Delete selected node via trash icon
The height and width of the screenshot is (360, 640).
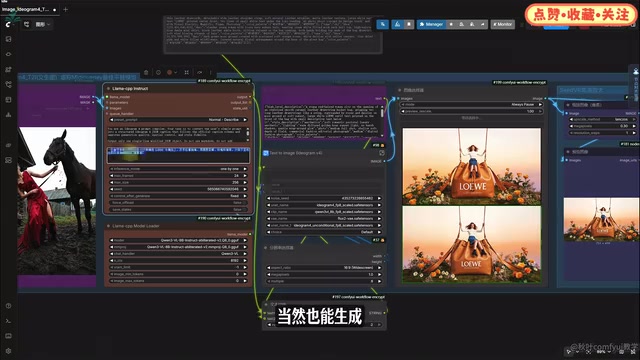(x=146, y=73)
